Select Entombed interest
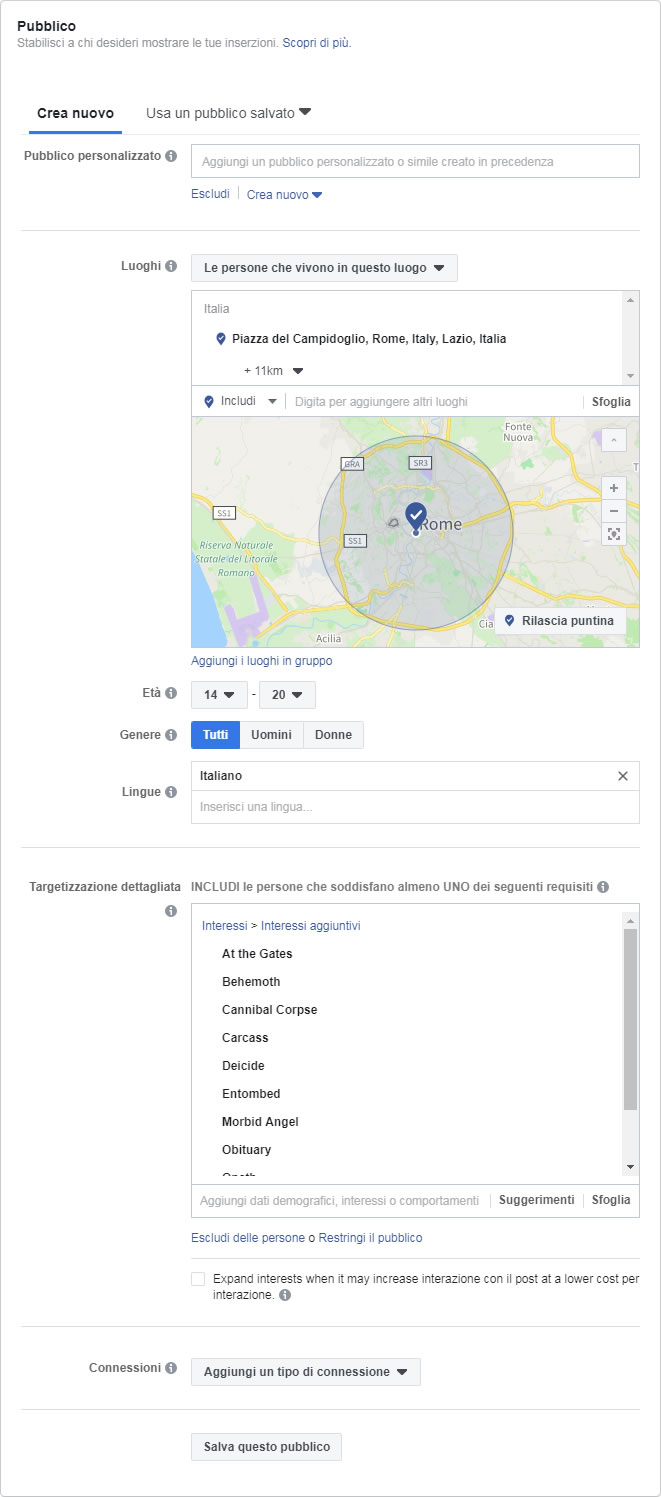 251,1094
